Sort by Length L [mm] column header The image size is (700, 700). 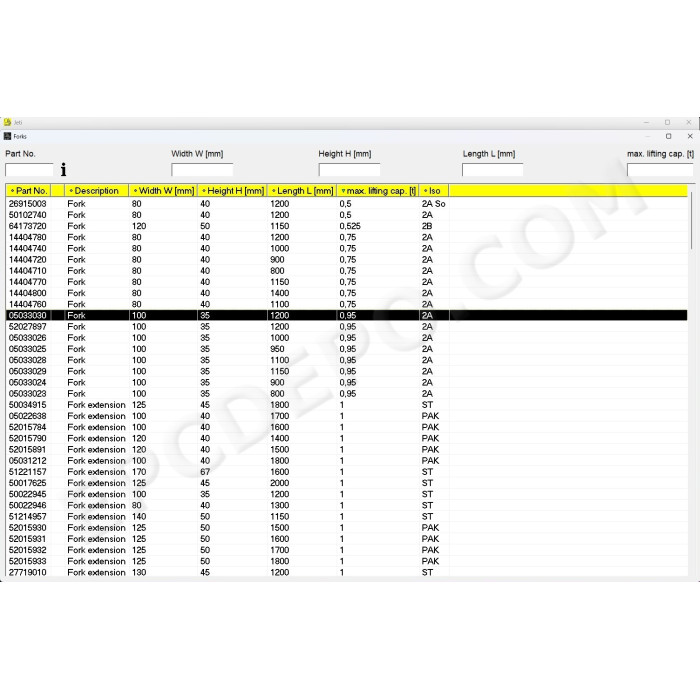tap(302, 191)
